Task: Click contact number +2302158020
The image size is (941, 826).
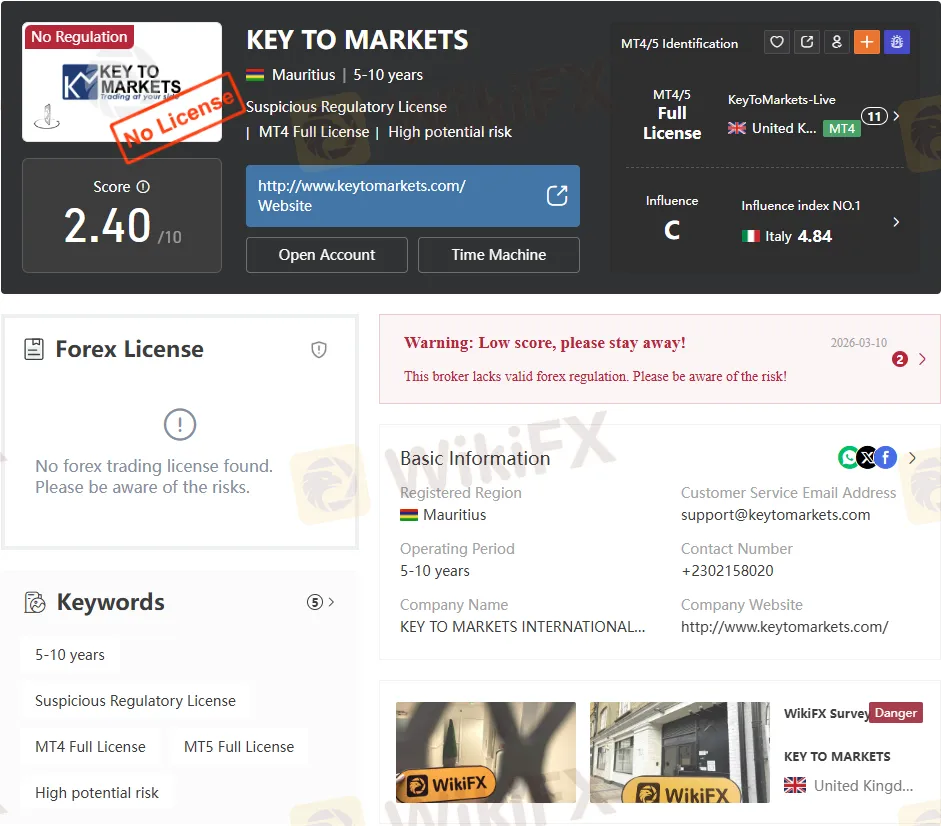Action: coord(727,571)
